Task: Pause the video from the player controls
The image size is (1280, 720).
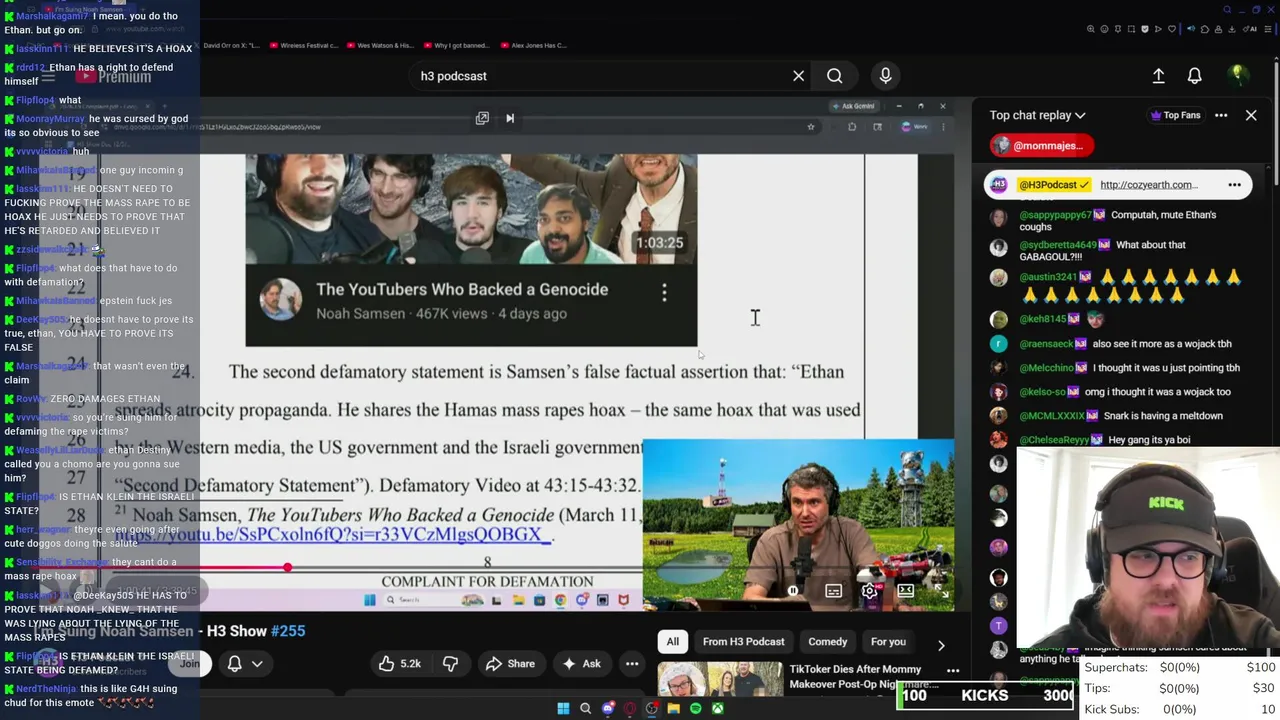Action: point(792,591)
